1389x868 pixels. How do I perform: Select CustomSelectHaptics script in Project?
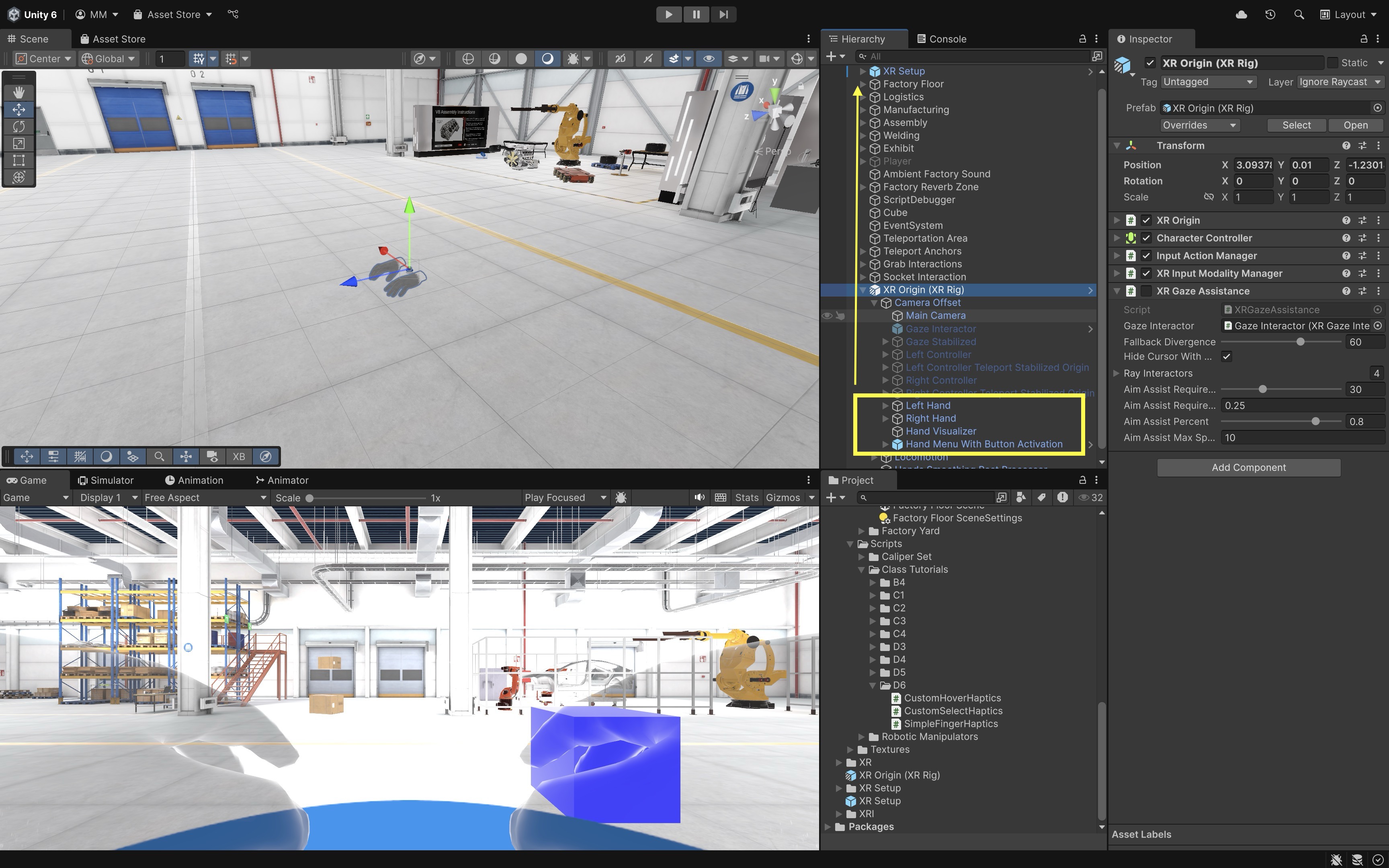(953, 711)
